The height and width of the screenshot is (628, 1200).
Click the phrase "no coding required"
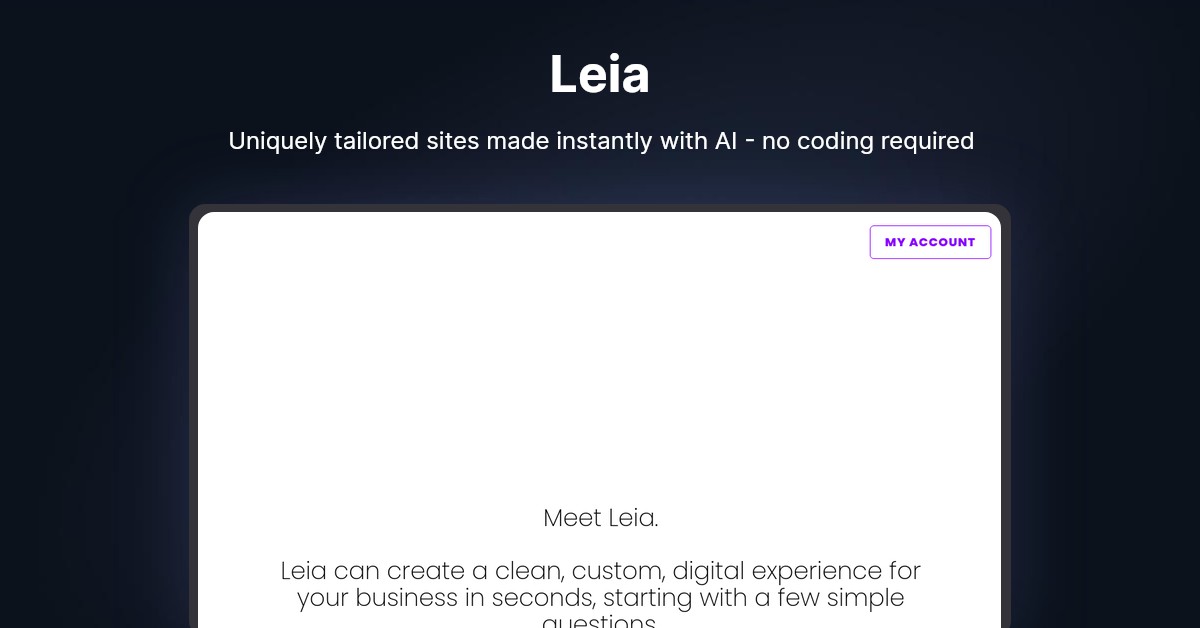click(x=867, y=141)
